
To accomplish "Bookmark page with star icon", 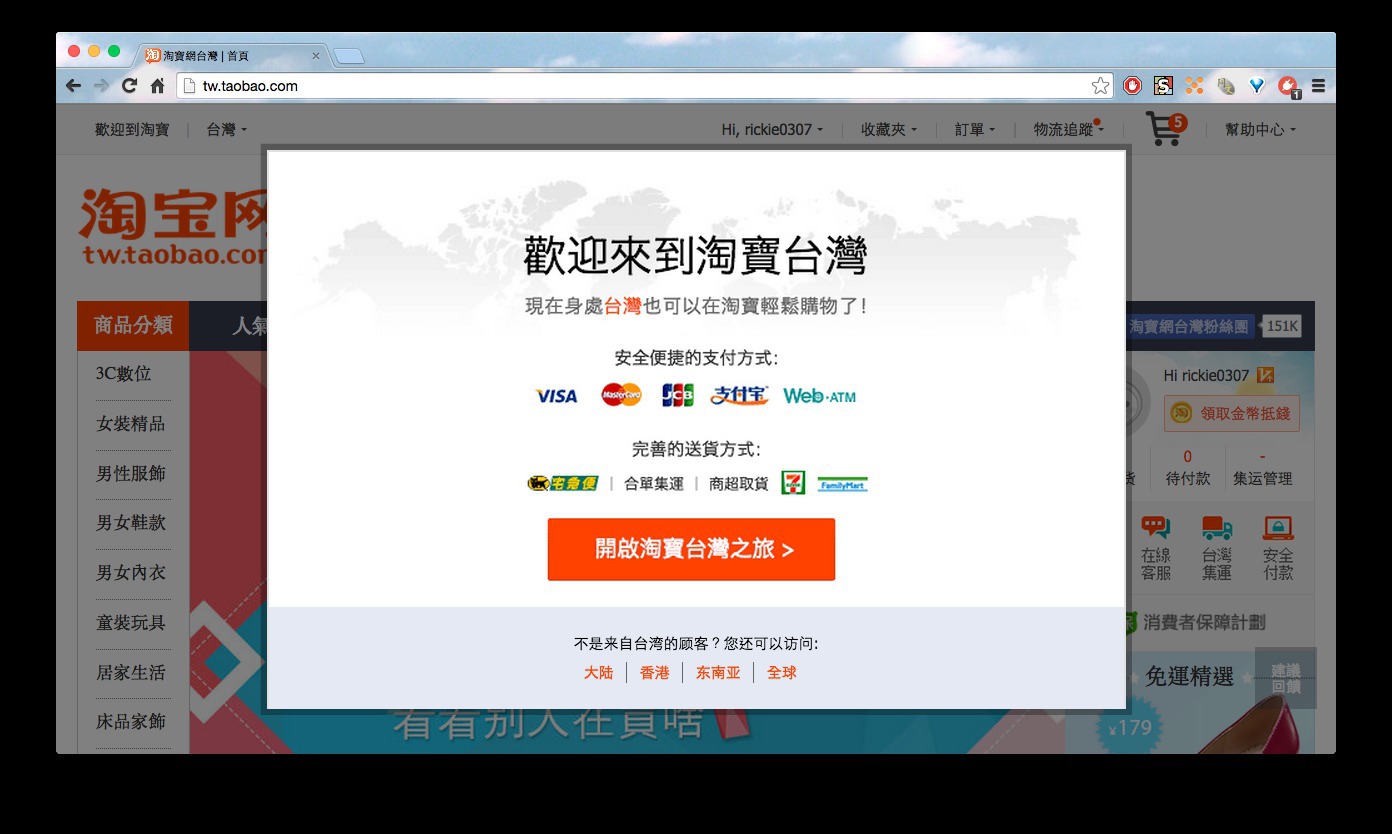I will 1100,86.
